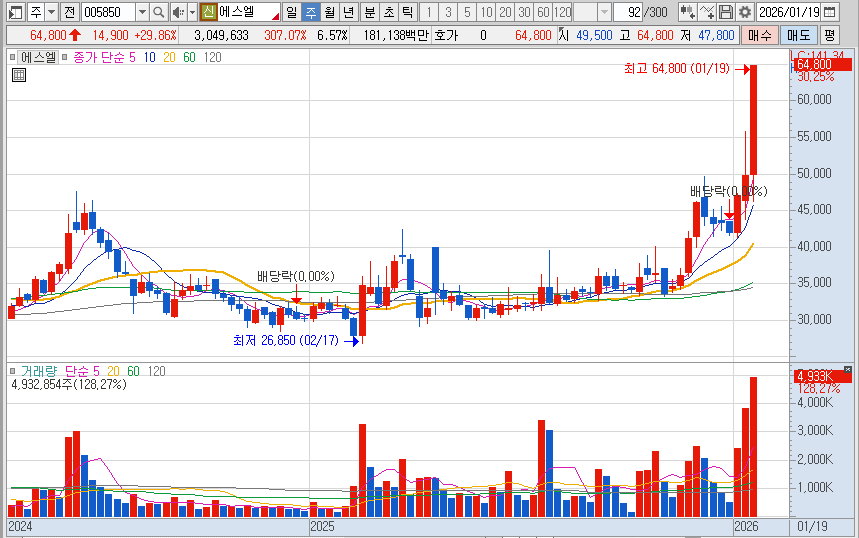
Task: Click the stock search magnifier icon
Action: pyautogui.click(x=158, y=12)
